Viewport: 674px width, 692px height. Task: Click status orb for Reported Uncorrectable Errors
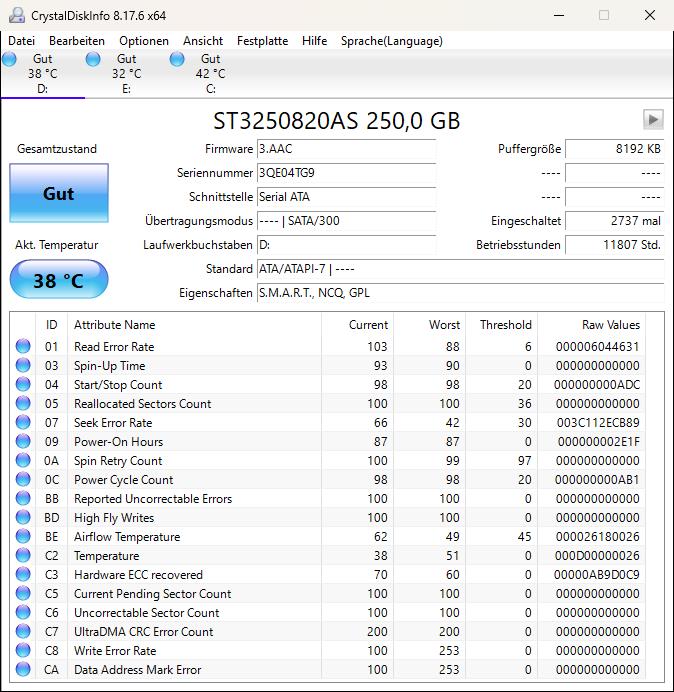coord(23,498)
